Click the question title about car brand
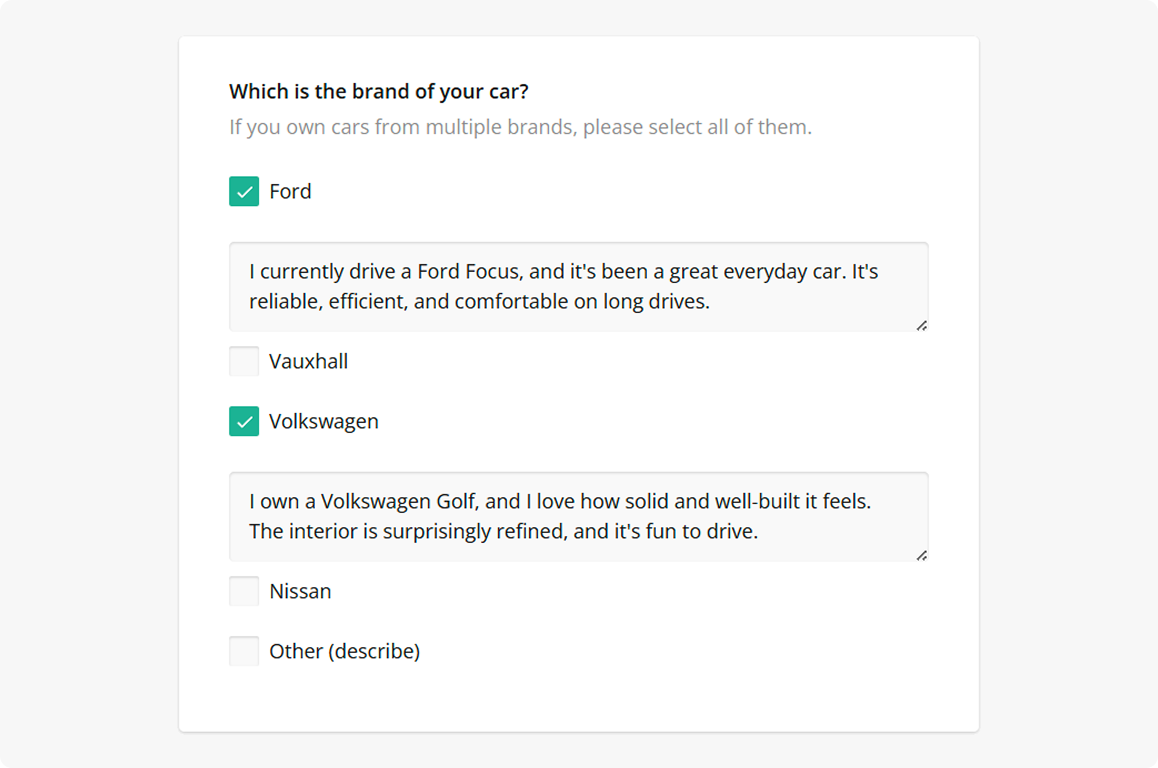Screen dimensions: 1158x768 point(378,91)
